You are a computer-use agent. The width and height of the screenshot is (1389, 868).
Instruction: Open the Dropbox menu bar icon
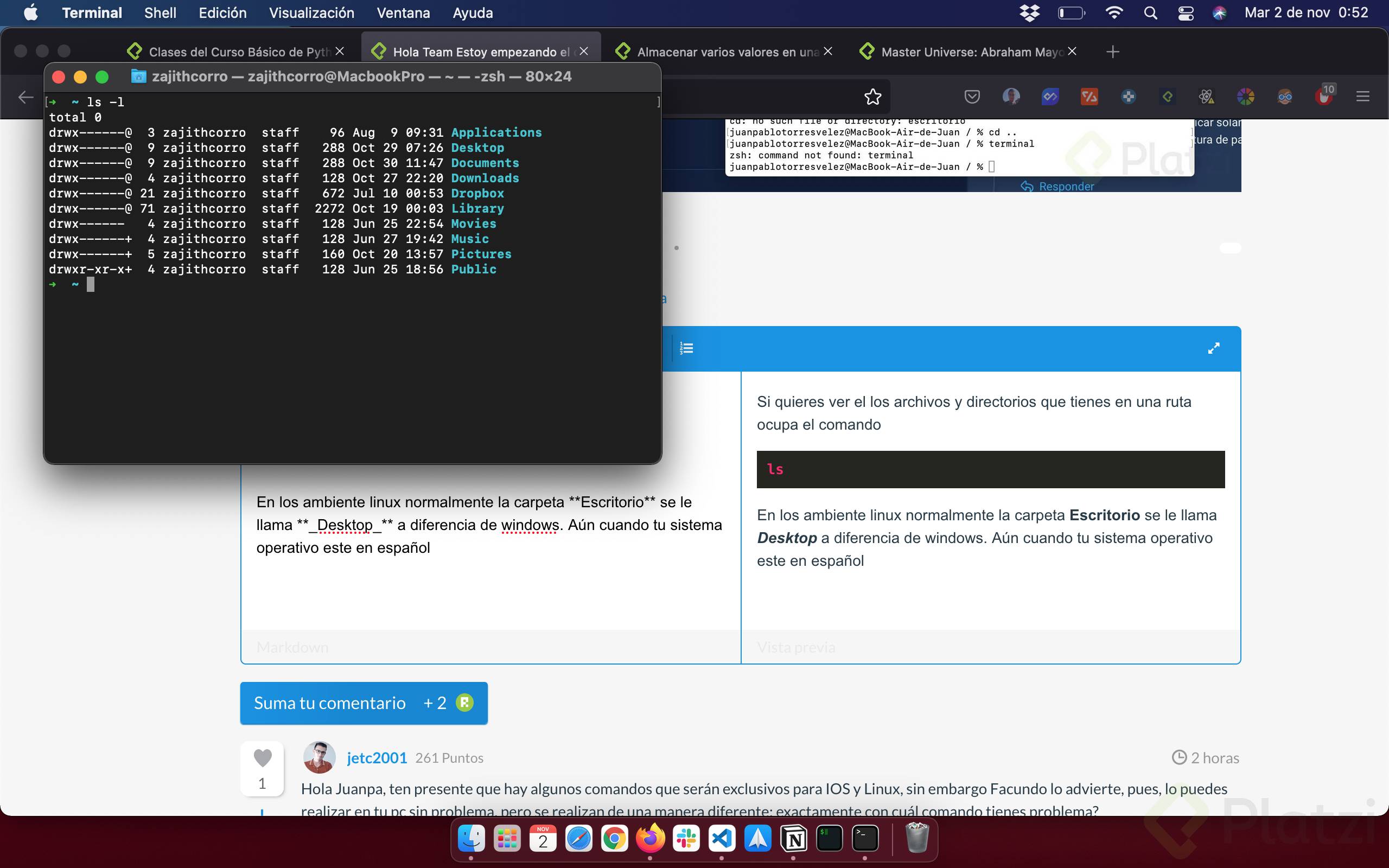click(1030, 12)
